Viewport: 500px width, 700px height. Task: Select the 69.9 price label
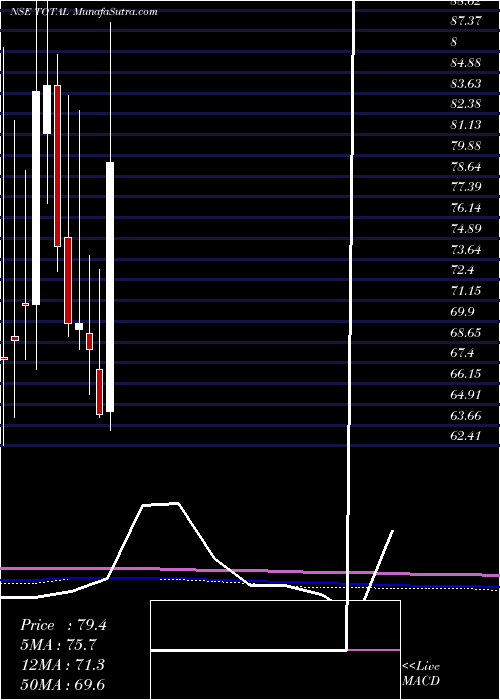pyautogui.click(x=462, y=312)
